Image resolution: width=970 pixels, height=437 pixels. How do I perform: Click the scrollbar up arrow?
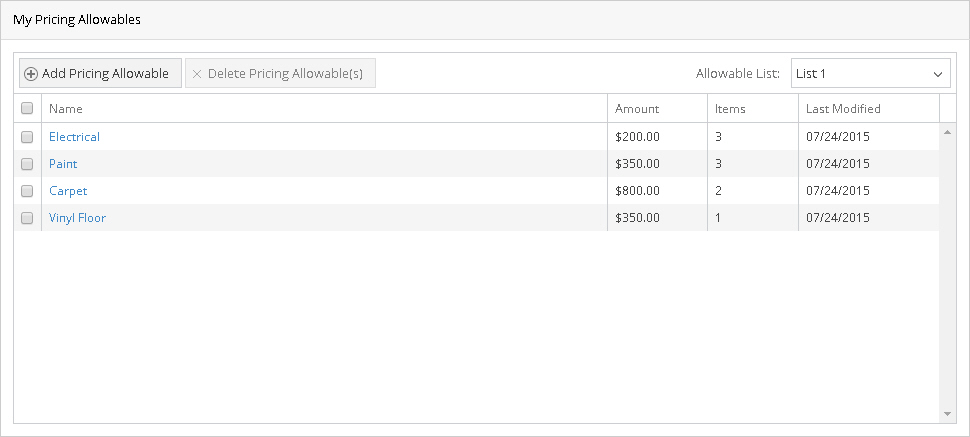pyautogui.click(x=947, y=131)
